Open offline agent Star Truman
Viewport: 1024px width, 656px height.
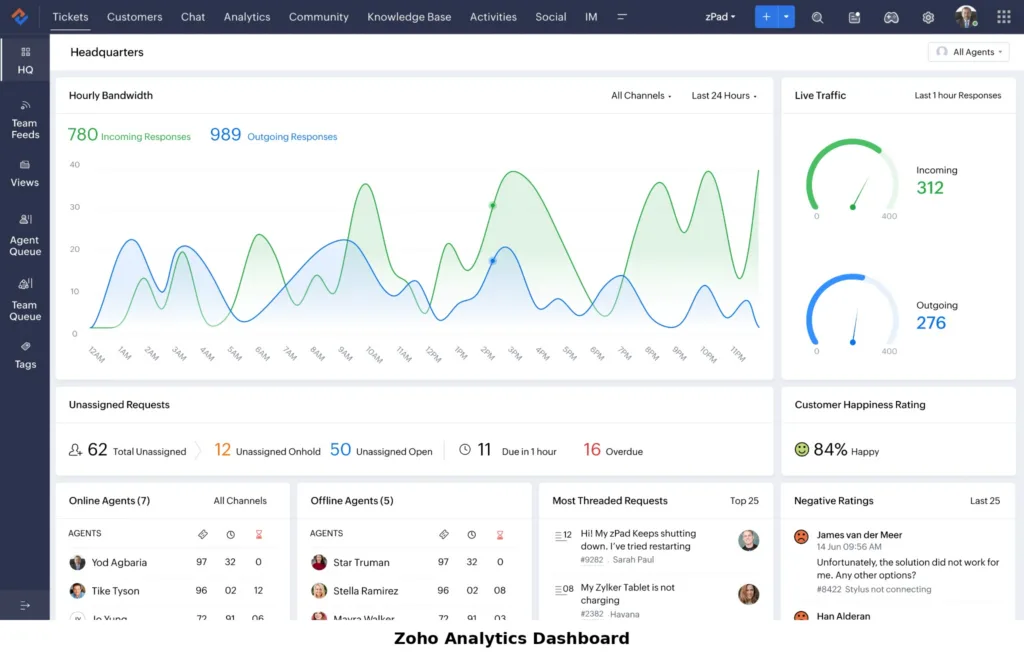[361, 562]
